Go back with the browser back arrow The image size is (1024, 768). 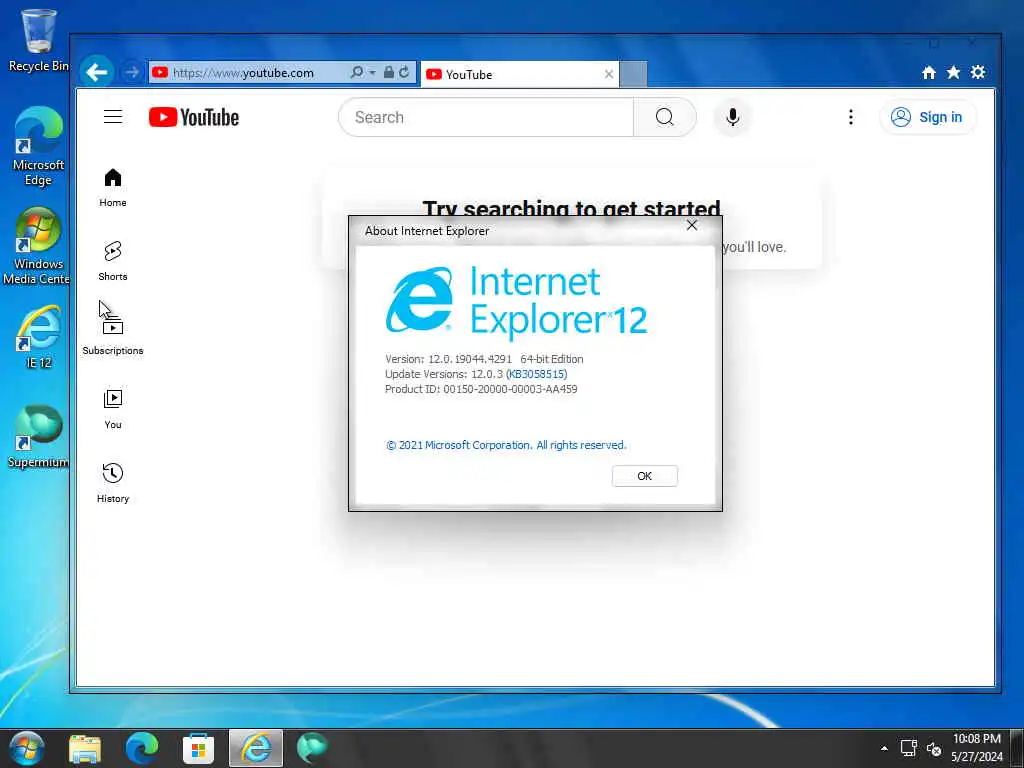click(x=97, y=72)
